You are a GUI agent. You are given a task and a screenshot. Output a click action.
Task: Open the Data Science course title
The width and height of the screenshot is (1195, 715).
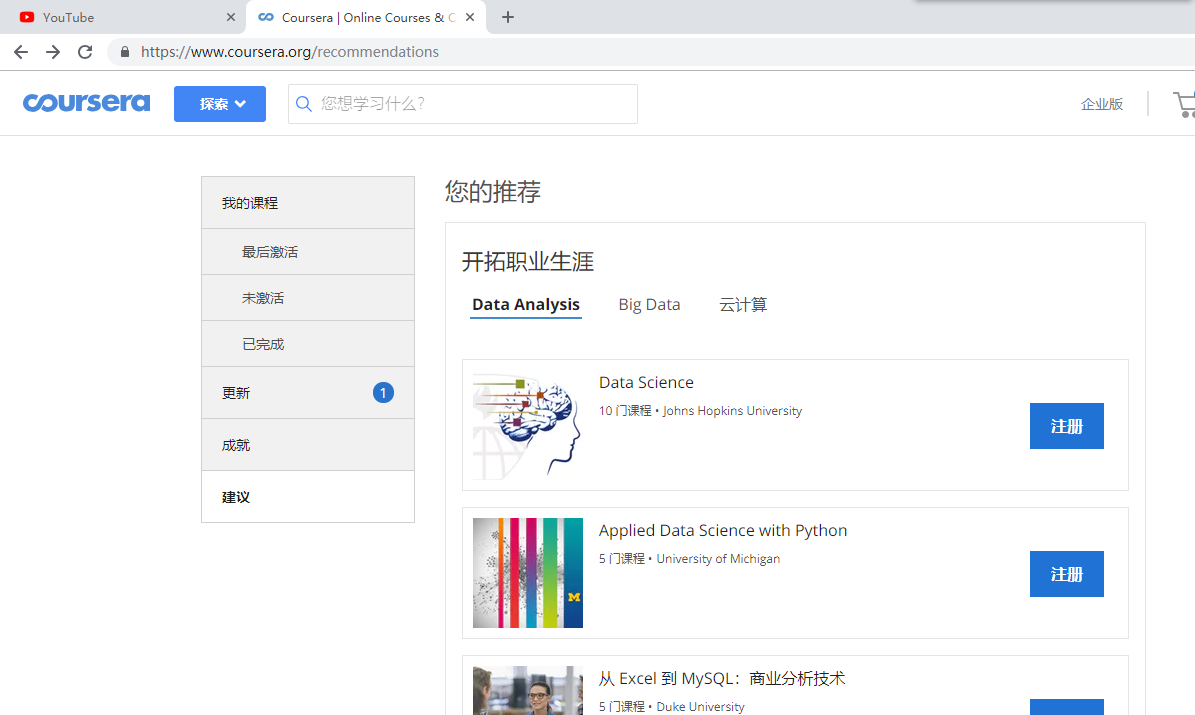646,382
